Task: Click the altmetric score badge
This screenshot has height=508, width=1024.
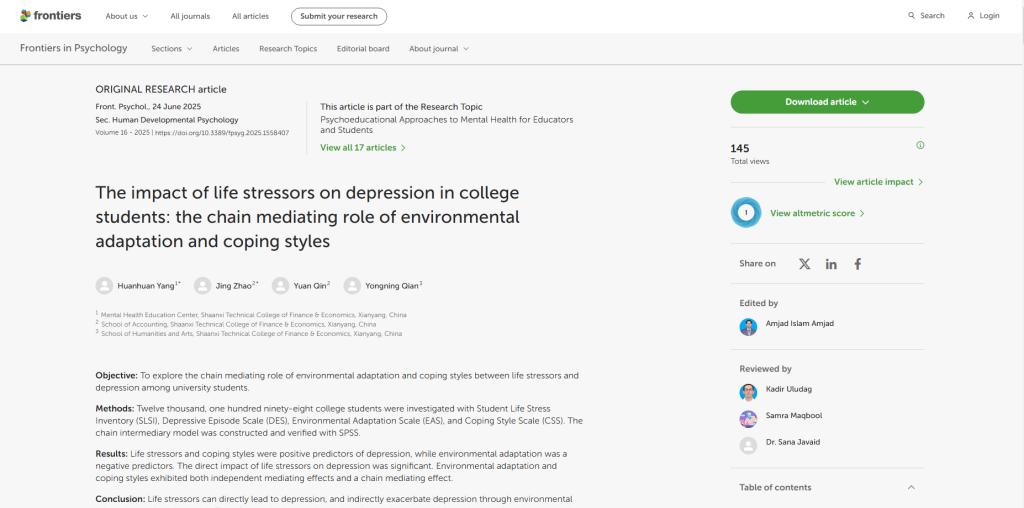Action: tap(746, 213)
